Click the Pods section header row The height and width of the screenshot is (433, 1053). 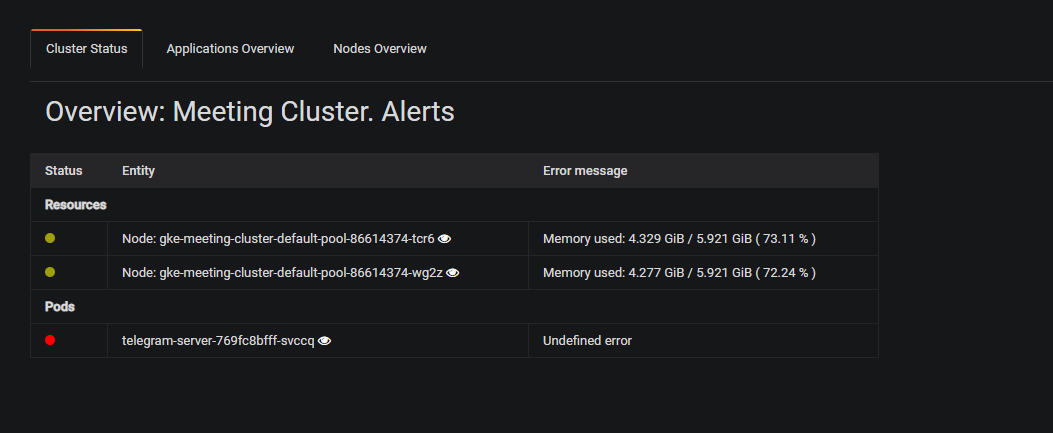pyautogui.click(x=454, y=307)
